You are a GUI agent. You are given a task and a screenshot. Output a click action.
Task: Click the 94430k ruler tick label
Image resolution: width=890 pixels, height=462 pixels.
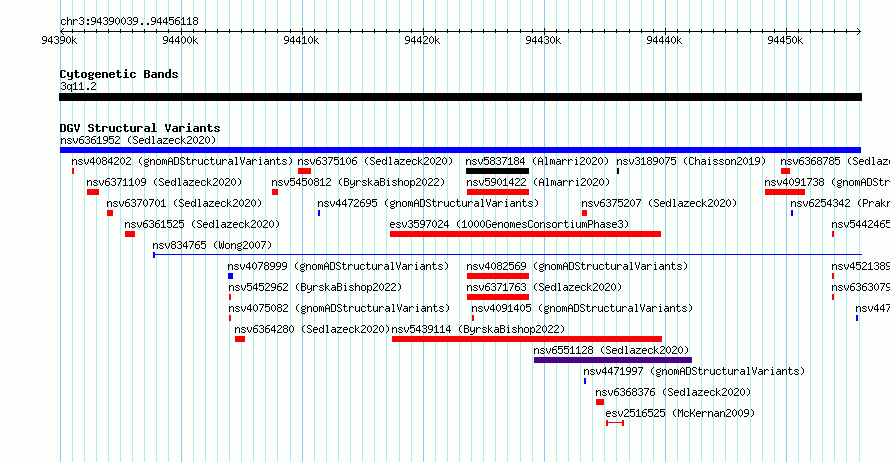click(543, 40)
